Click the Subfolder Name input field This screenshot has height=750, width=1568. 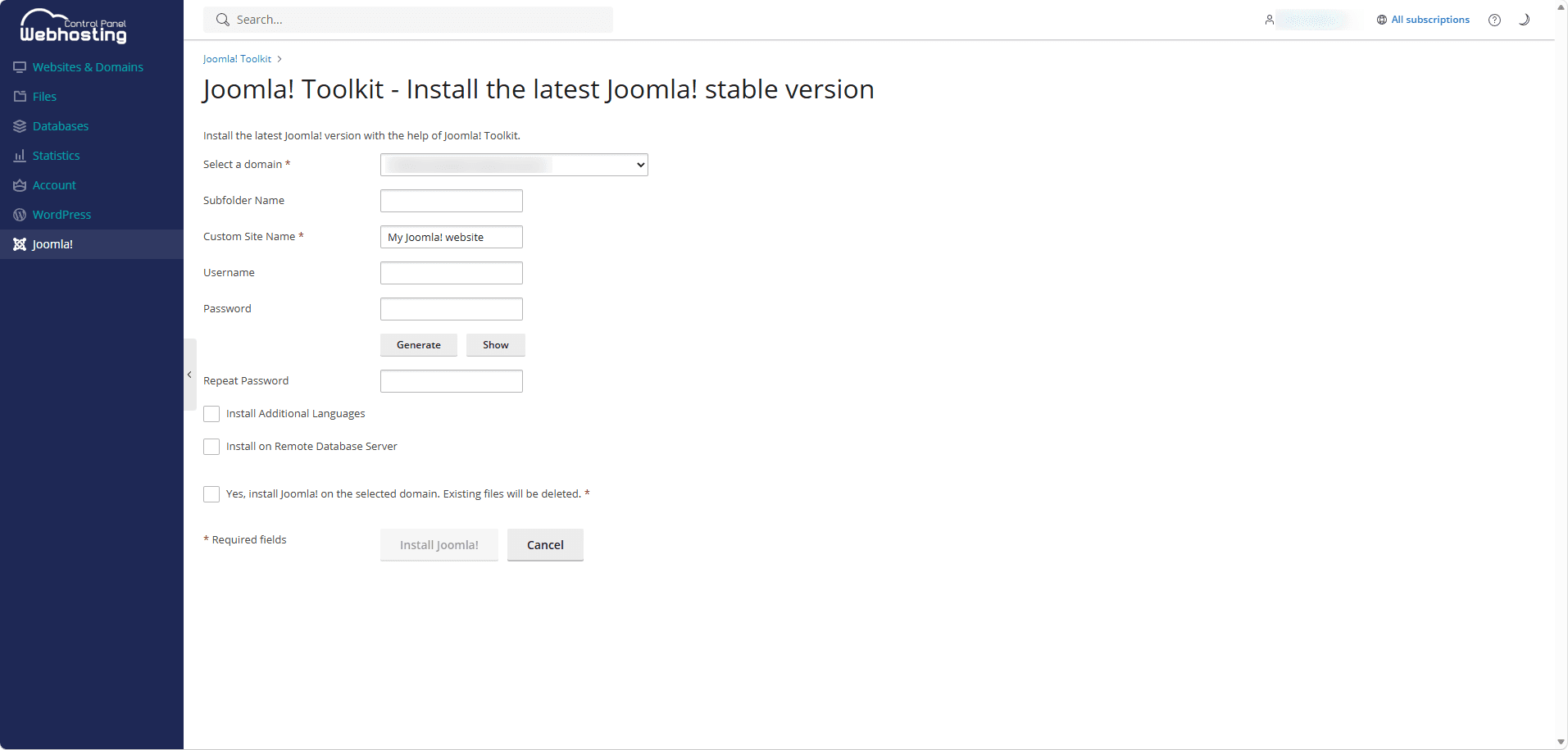452,201
